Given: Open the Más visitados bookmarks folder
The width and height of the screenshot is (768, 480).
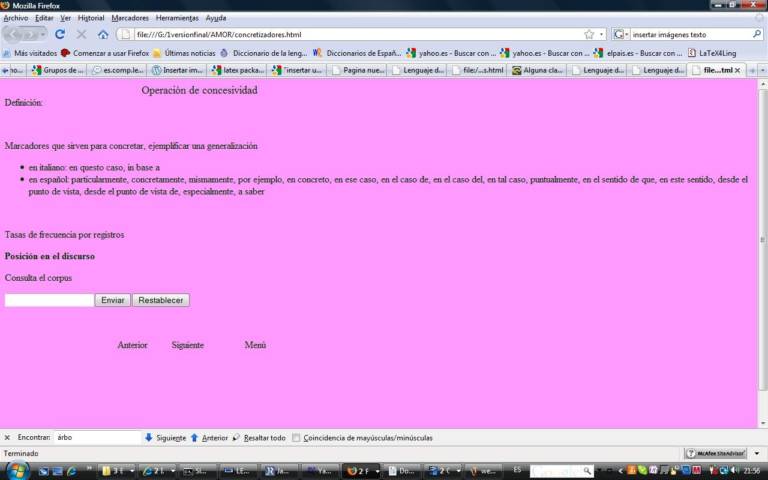Looking at the screenshot, I should pyautogui.click(x=30, y=53).
